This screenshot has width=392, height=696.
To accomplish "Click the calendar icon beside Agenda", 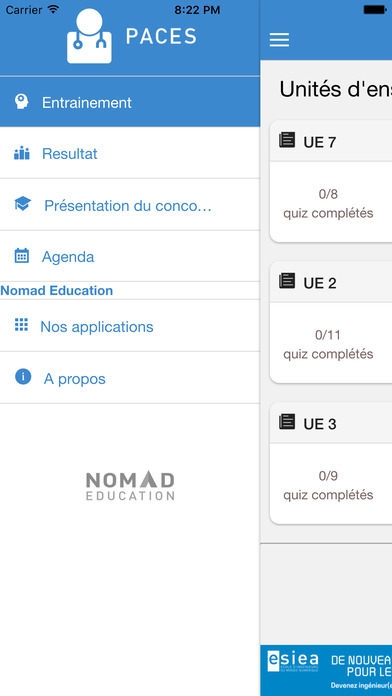I will (22, 256).
